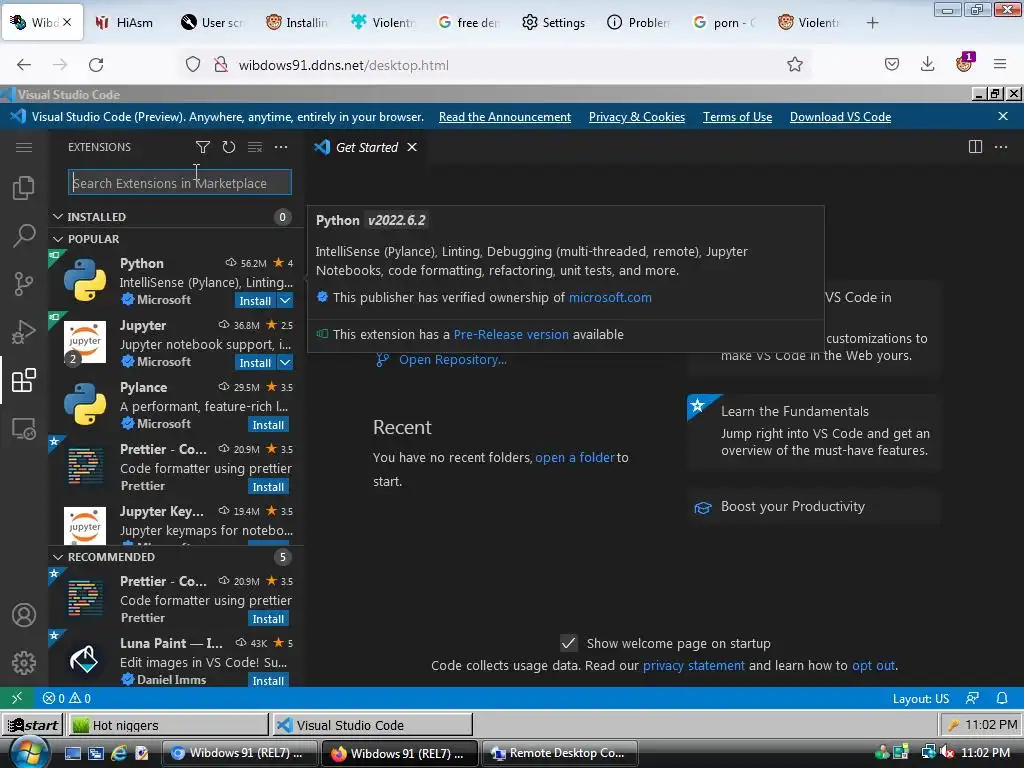Open the microsoft.com link in tooltip
The width and height of the screenshot is (1024, 768).
click(610, 297)
